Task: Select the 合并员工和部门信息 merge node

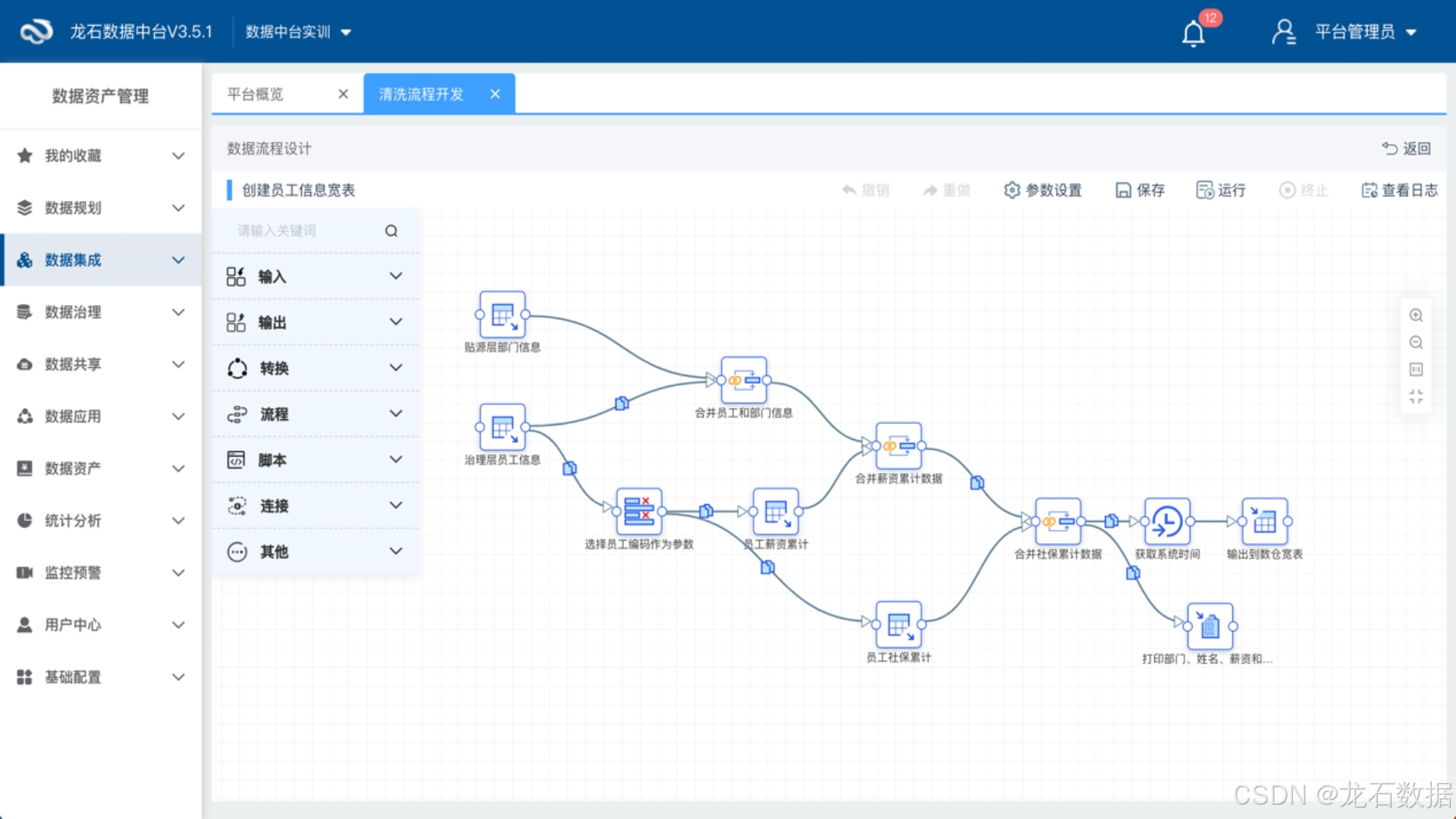Action: click(743, 380)
